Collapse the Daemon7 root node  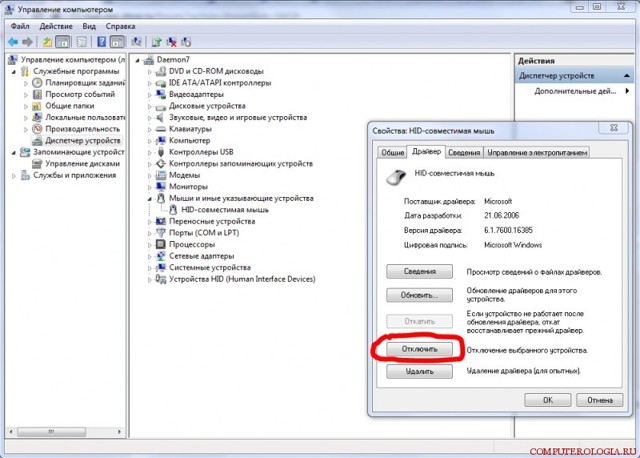click(x=138, y=60)
